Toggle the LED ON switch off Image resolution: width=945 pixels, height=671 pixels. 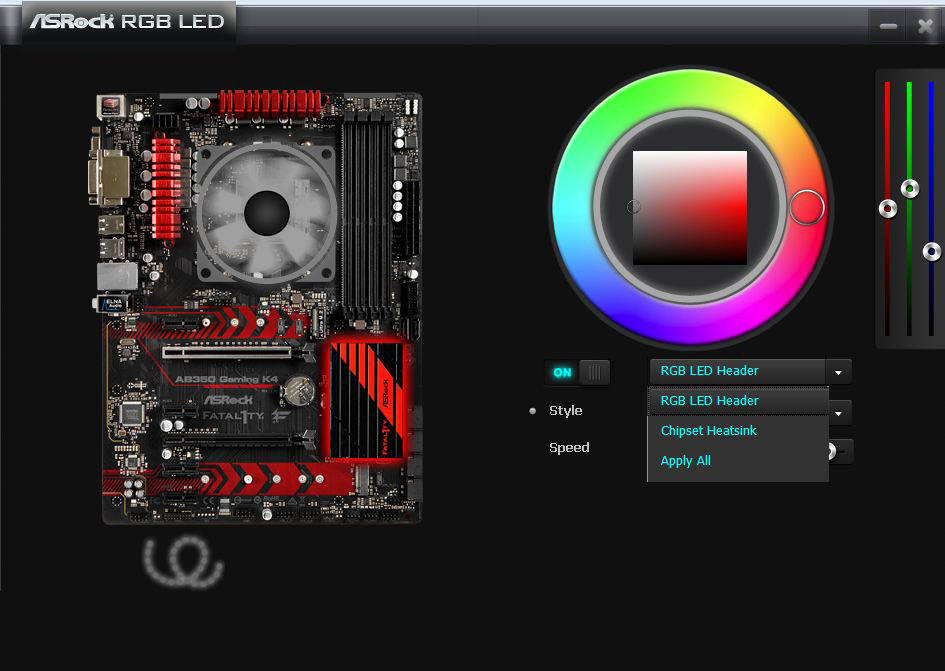click(577, 372)
